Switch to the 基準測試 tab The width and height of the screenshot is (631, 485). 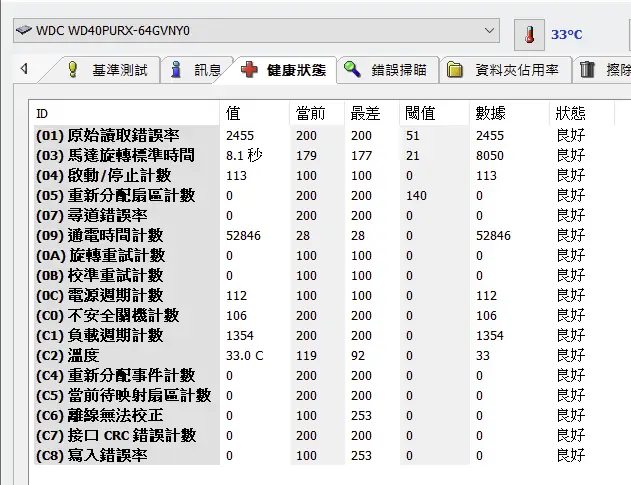pos(119,70)
